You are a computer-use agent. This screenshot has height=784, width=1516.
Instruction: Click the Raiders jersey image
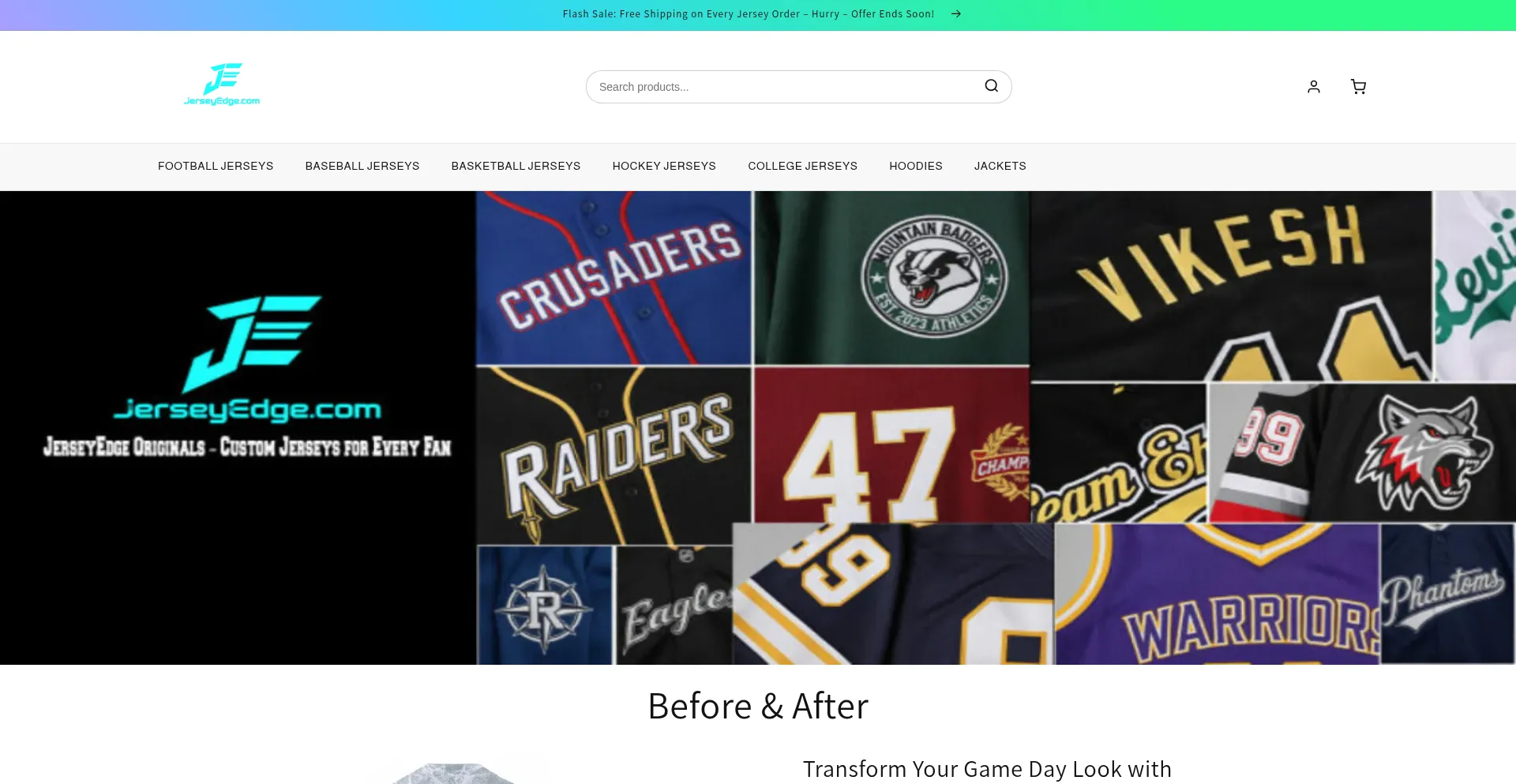[614, 454]
